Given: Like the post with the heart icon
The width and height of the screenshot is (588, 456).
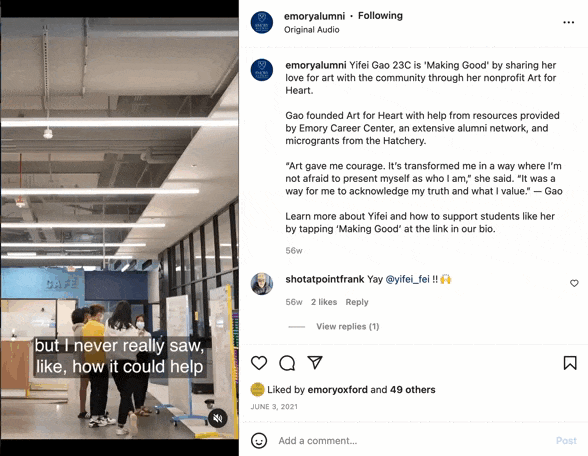Looking at the screenshot, I should pos(259,363).
